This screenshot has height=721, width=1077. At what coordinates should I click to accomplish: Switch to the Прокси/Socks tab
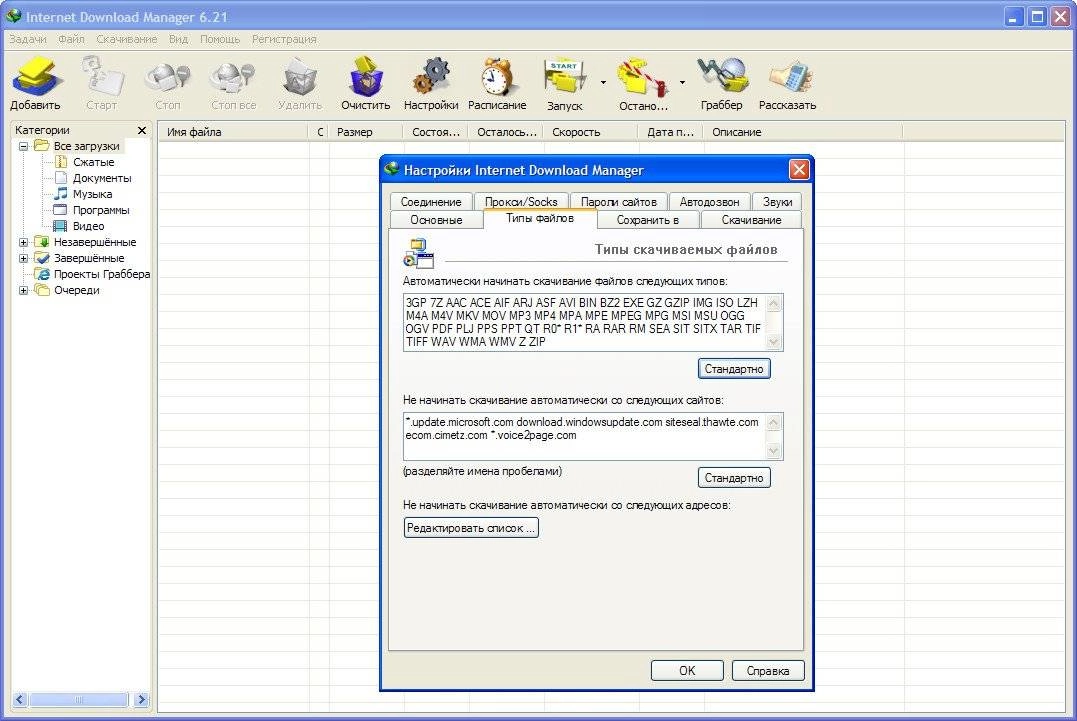coord(521,202)
